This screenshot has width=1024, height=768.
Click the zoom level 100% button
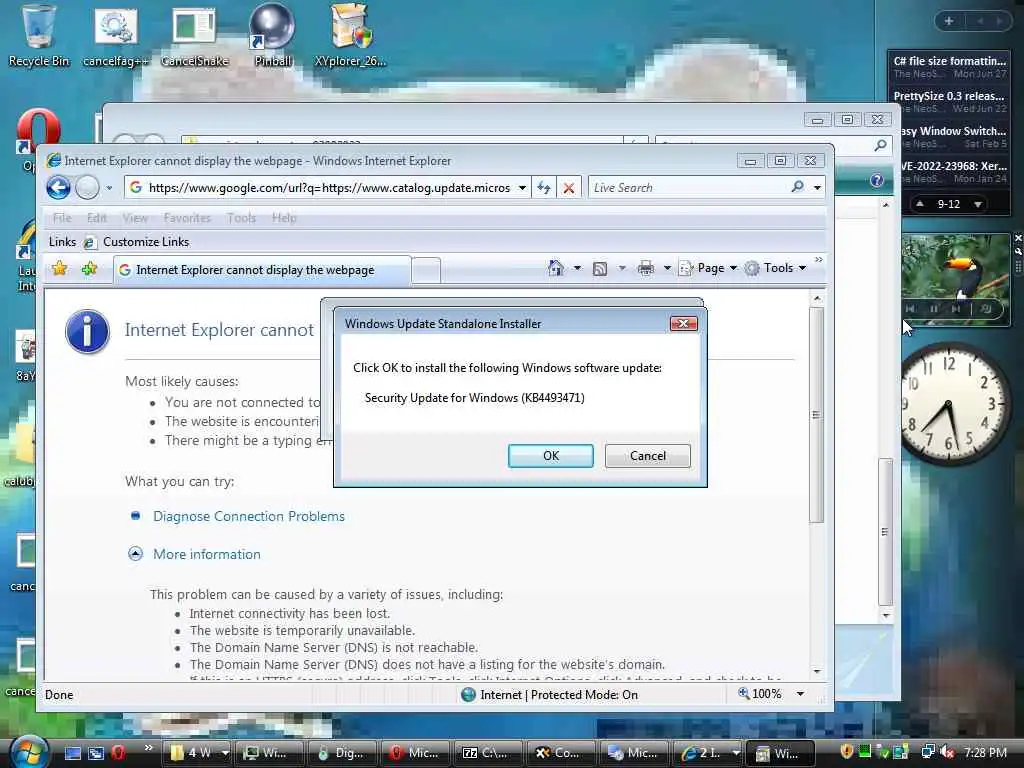coord(760,694)
